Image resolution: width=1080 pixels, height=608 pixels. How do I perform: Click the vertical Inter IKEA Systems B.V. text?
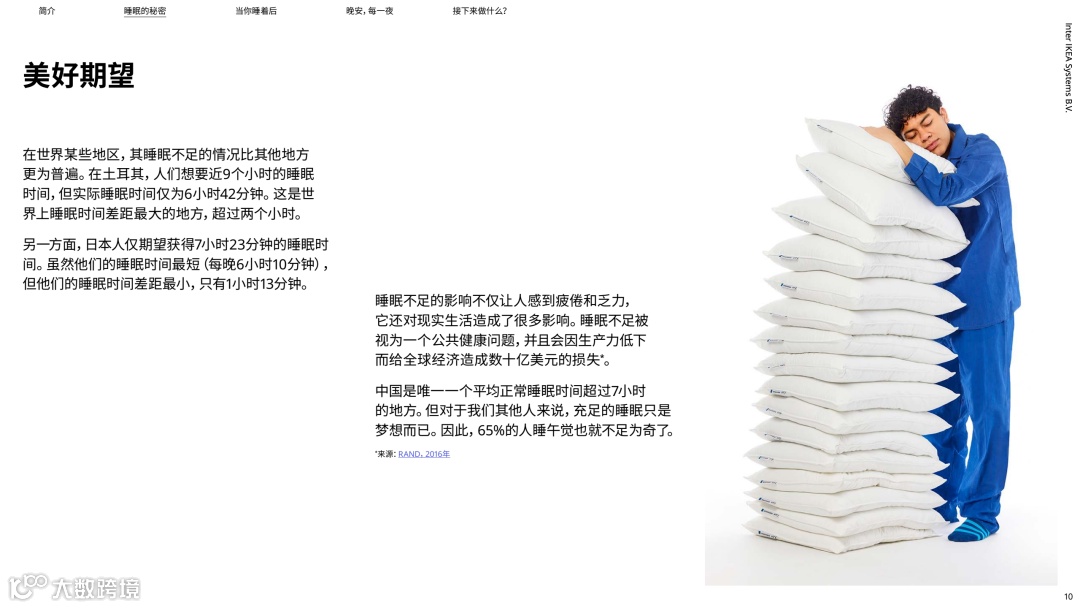1068,67
